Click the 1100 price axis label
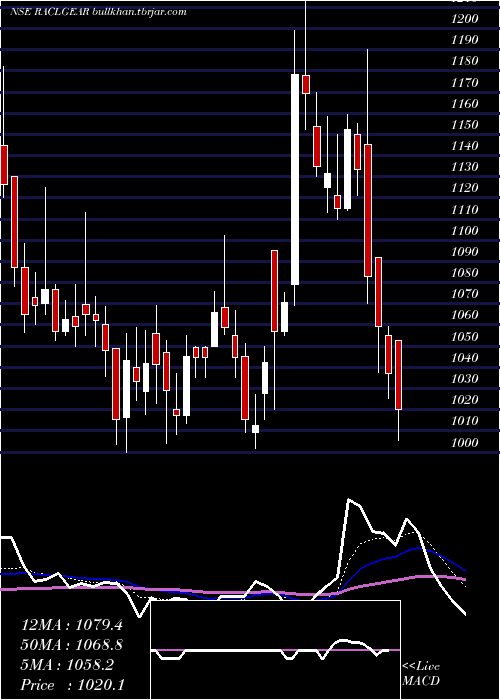 point(465,231)
